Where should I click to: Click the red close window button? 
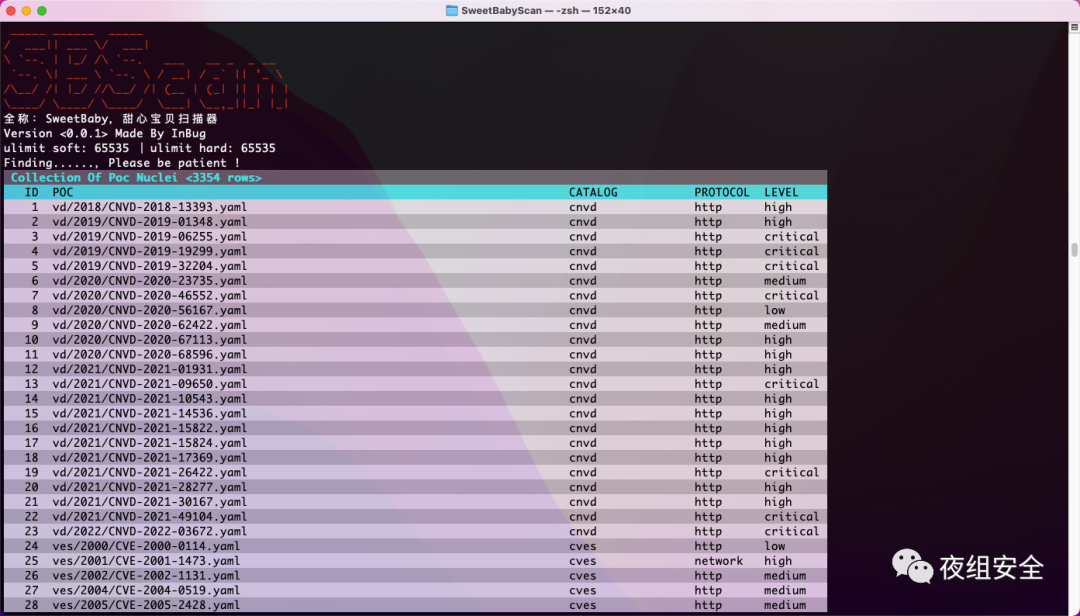coord(11,10)
